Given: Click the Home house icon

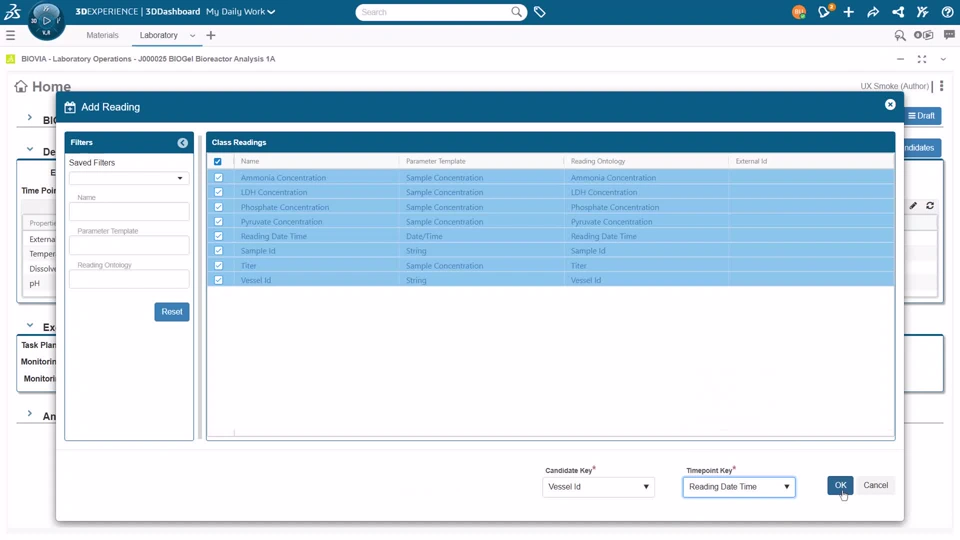Looking at the screenshot, I should pyautogui.click(x=21, y=86).
